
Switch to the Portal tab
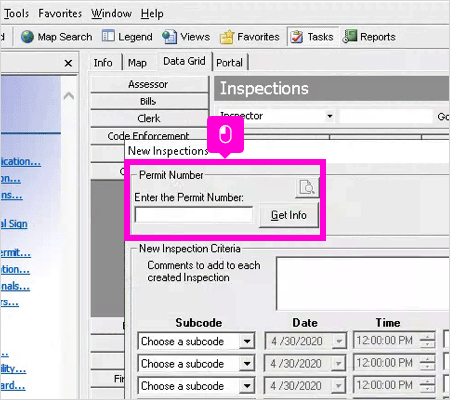click(229, 63)
